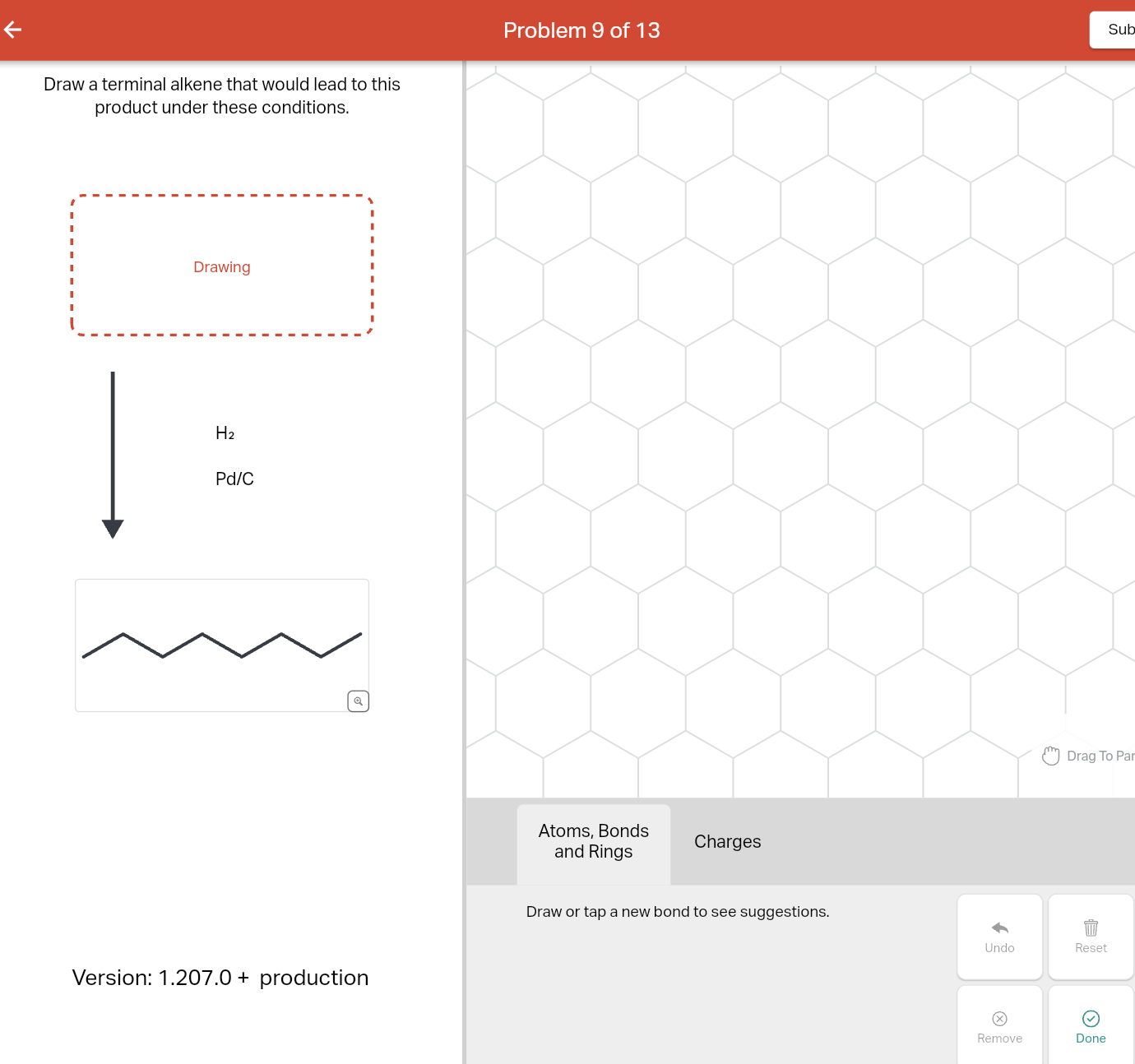Click the Remove circle-x button tile
1135x1064 pixels.
[x=999, y=1024]
